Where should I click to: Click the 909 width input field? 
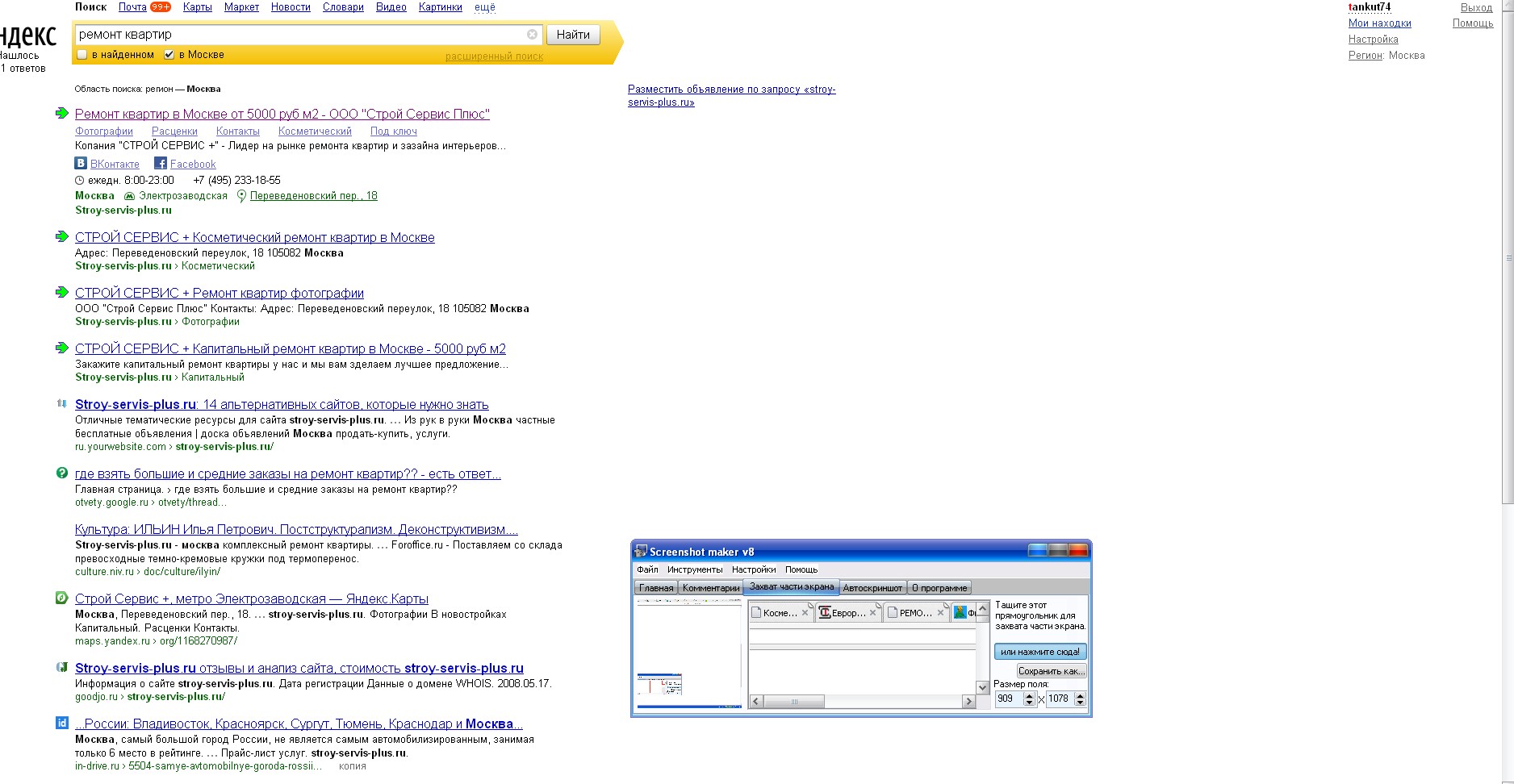click(1009, 699)
